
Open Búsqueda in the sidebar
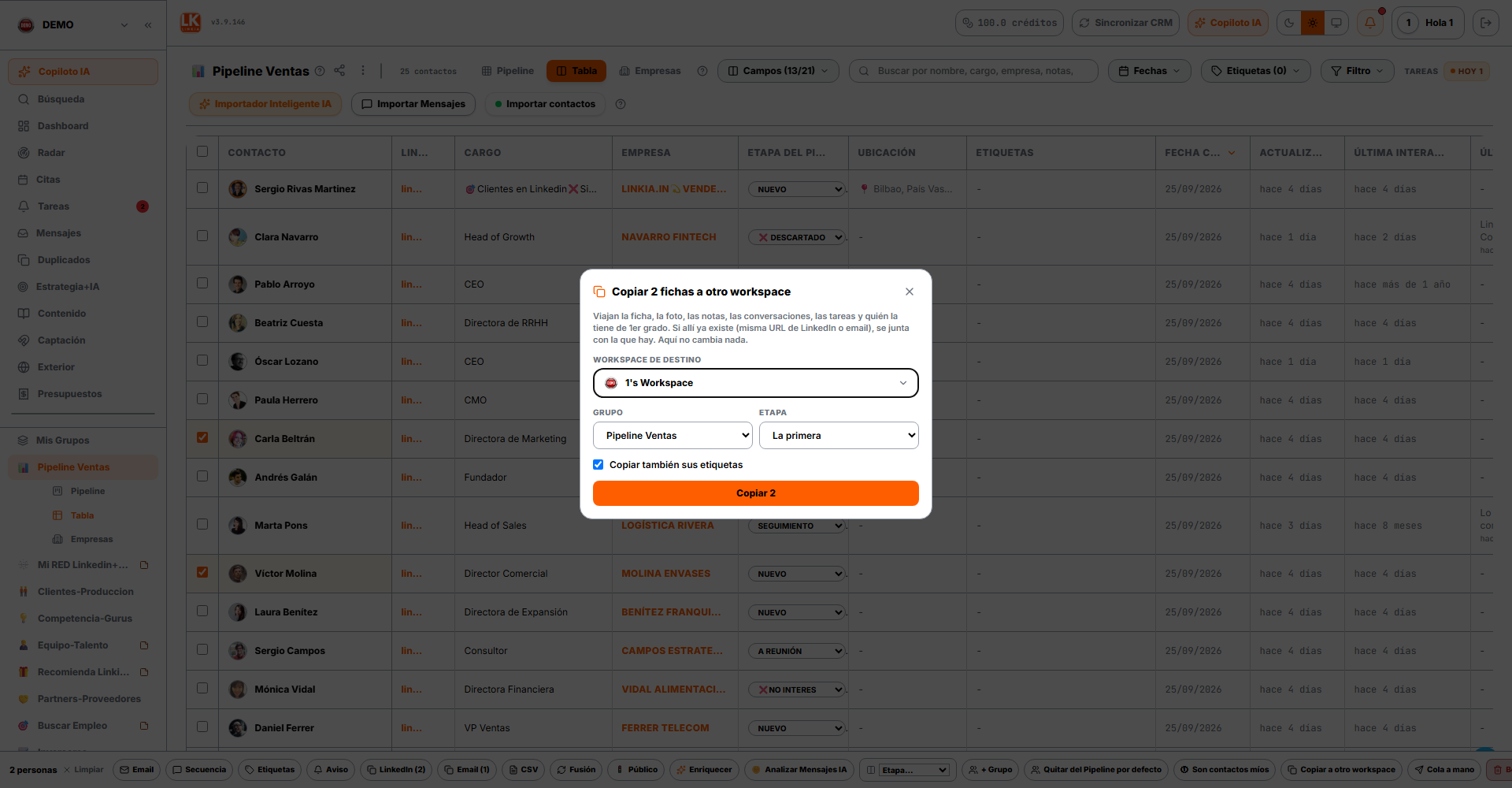[83, 99]
